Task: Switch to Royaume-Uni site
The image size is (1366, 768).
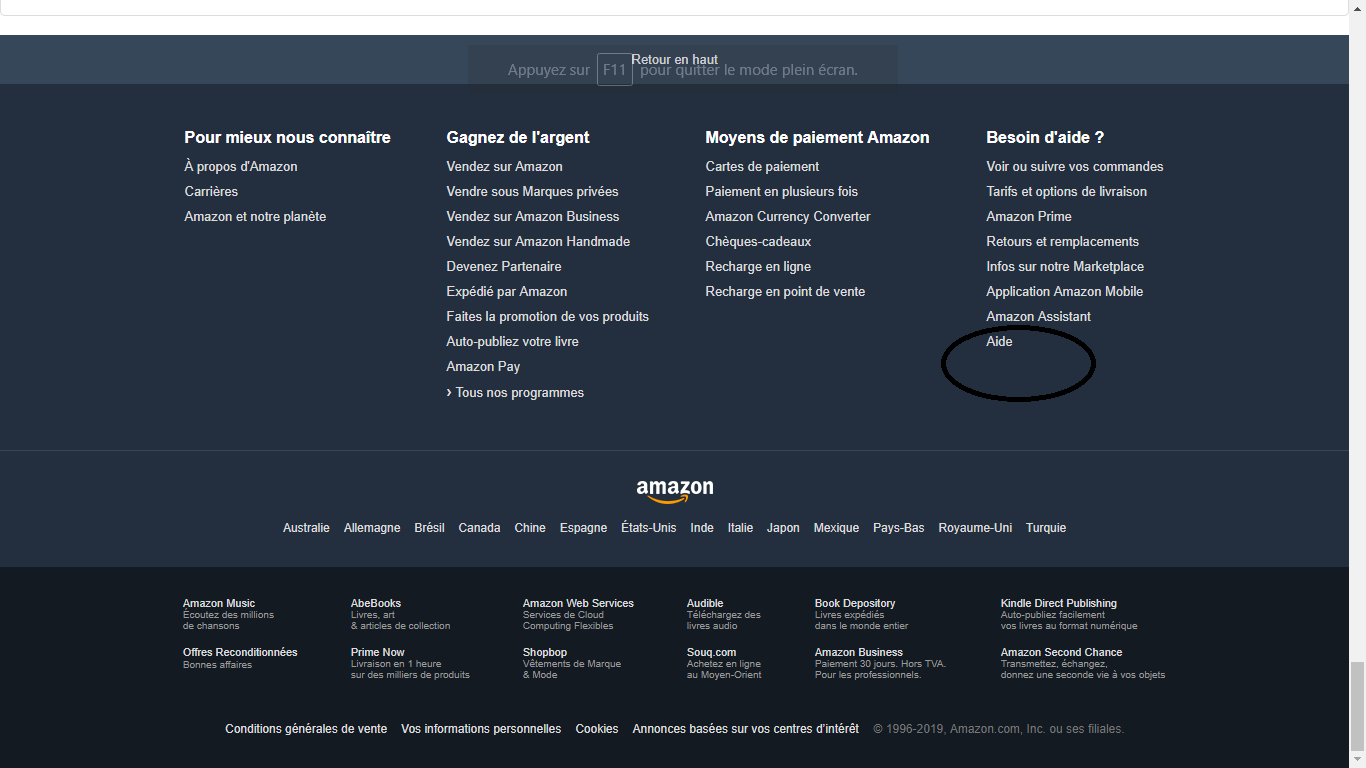Action: [975, 528]
